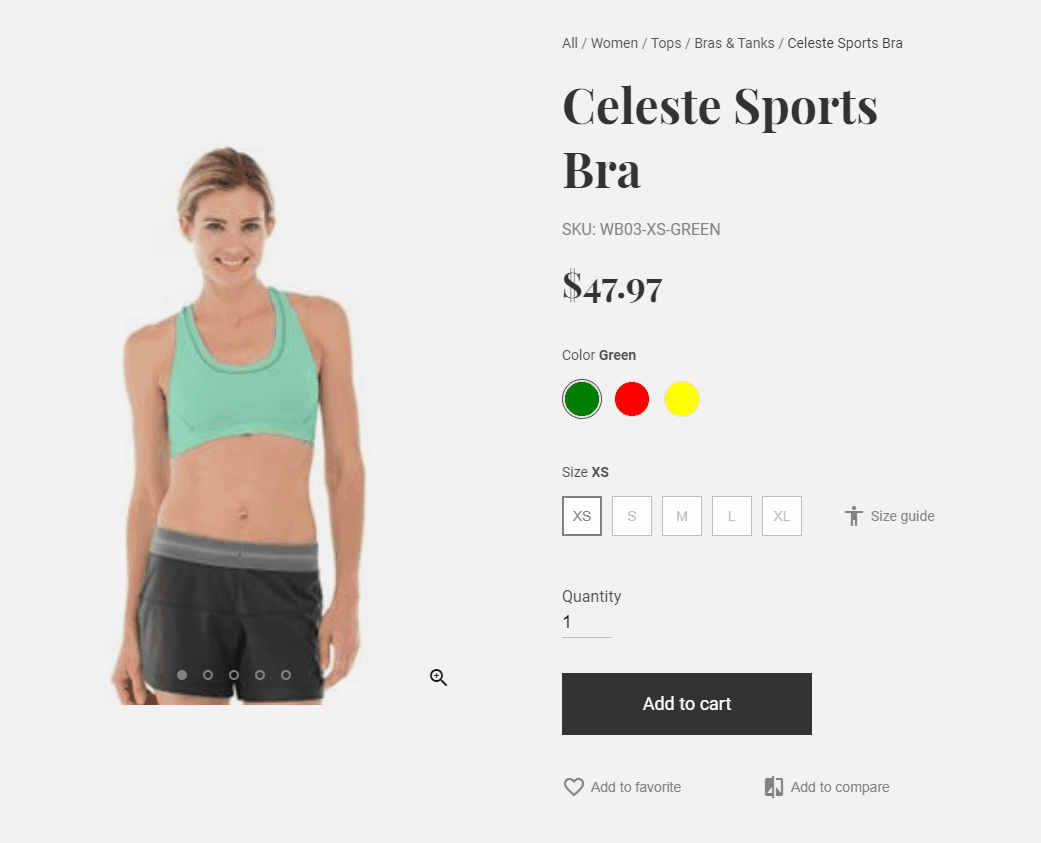This screenshot has height=843, width=1041.
Task: Click the heart favorite icon
Action: (574, 787)
